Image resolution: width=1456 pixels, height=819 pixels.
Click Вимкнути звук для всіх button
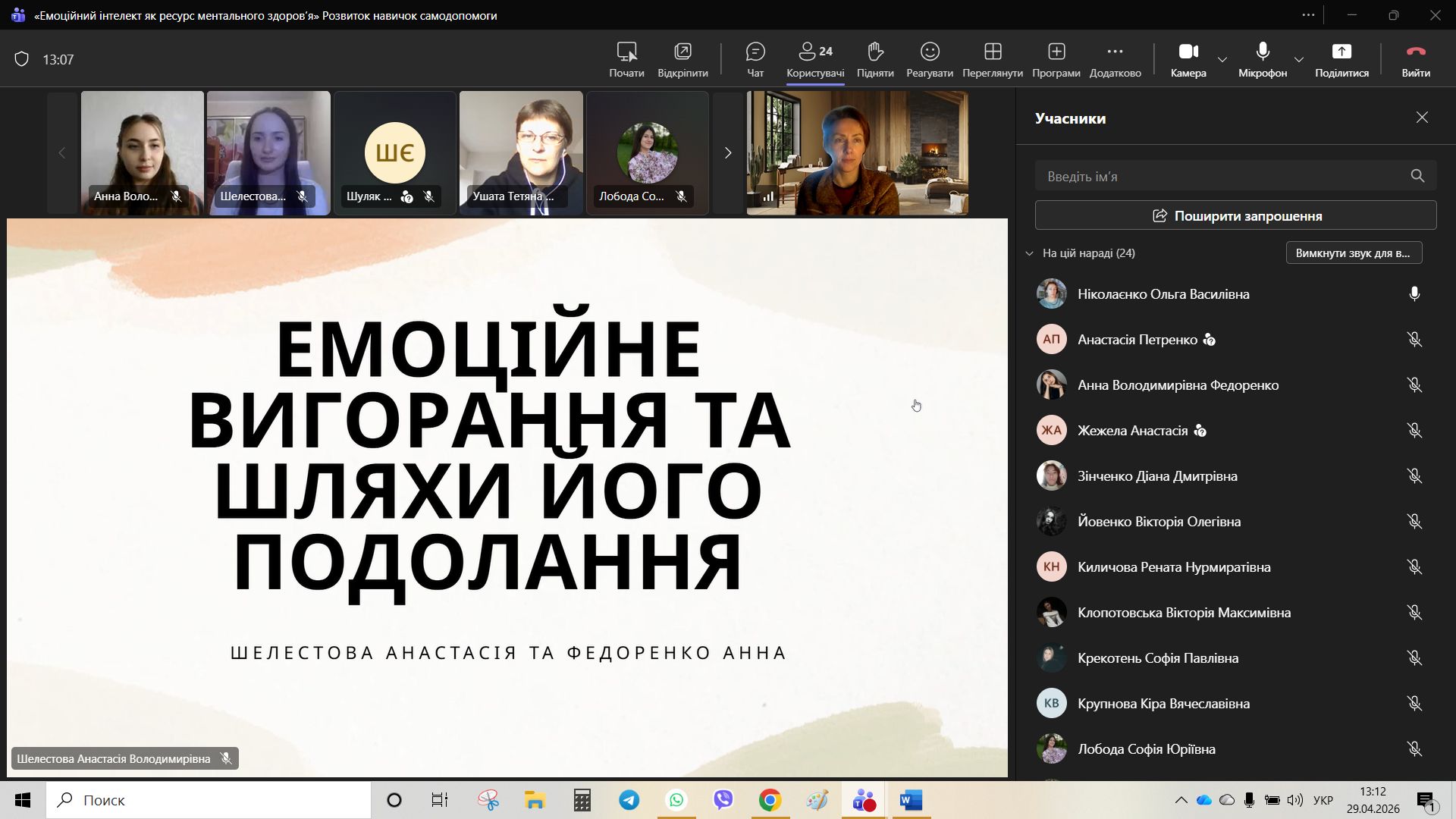[1354, 253]
